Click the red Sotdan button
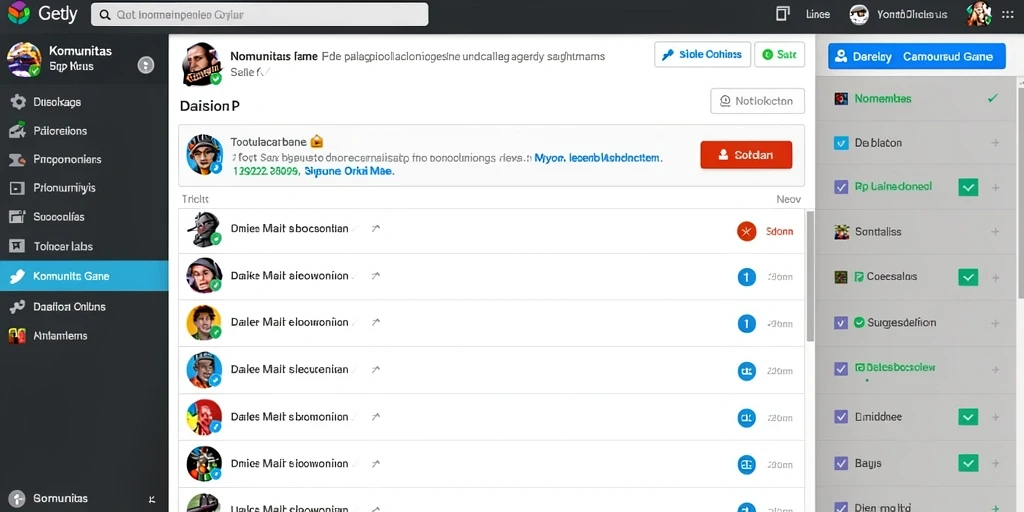 coord(746,155)
